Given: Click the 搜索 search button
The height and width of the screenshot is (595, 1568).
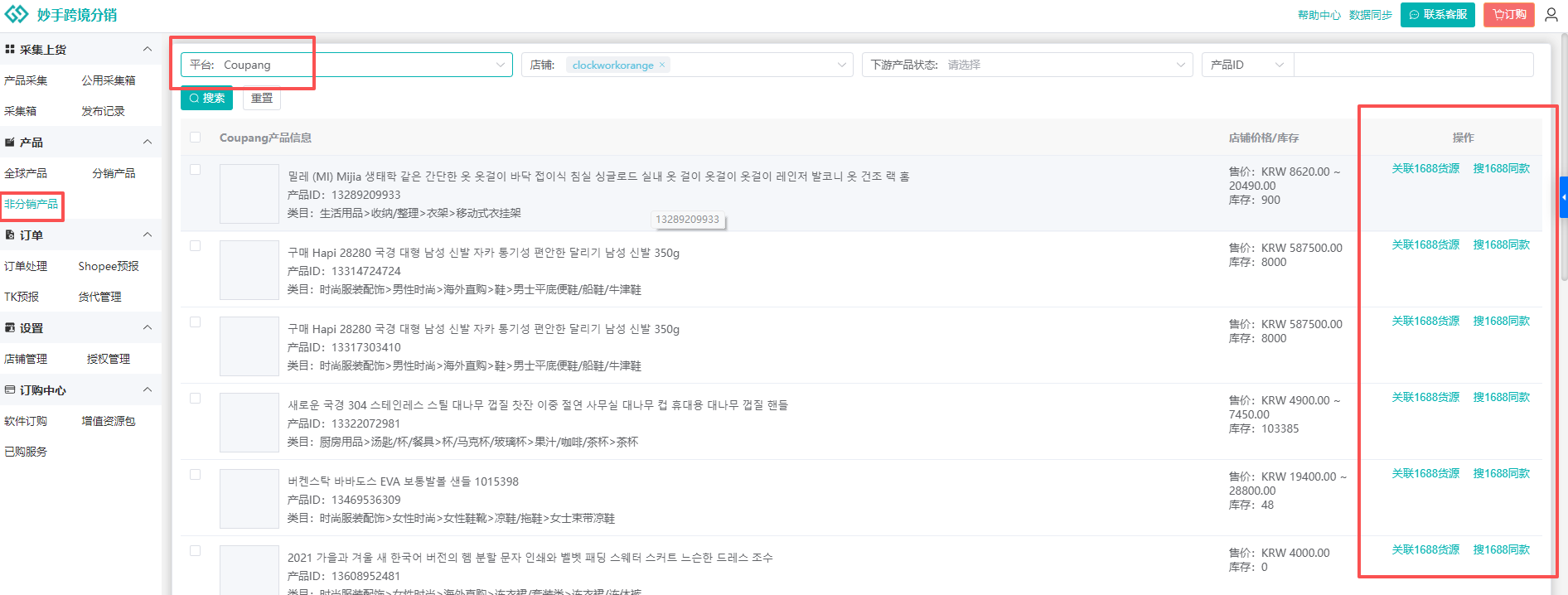Looking at the screenshot, I should click(206, 98).
